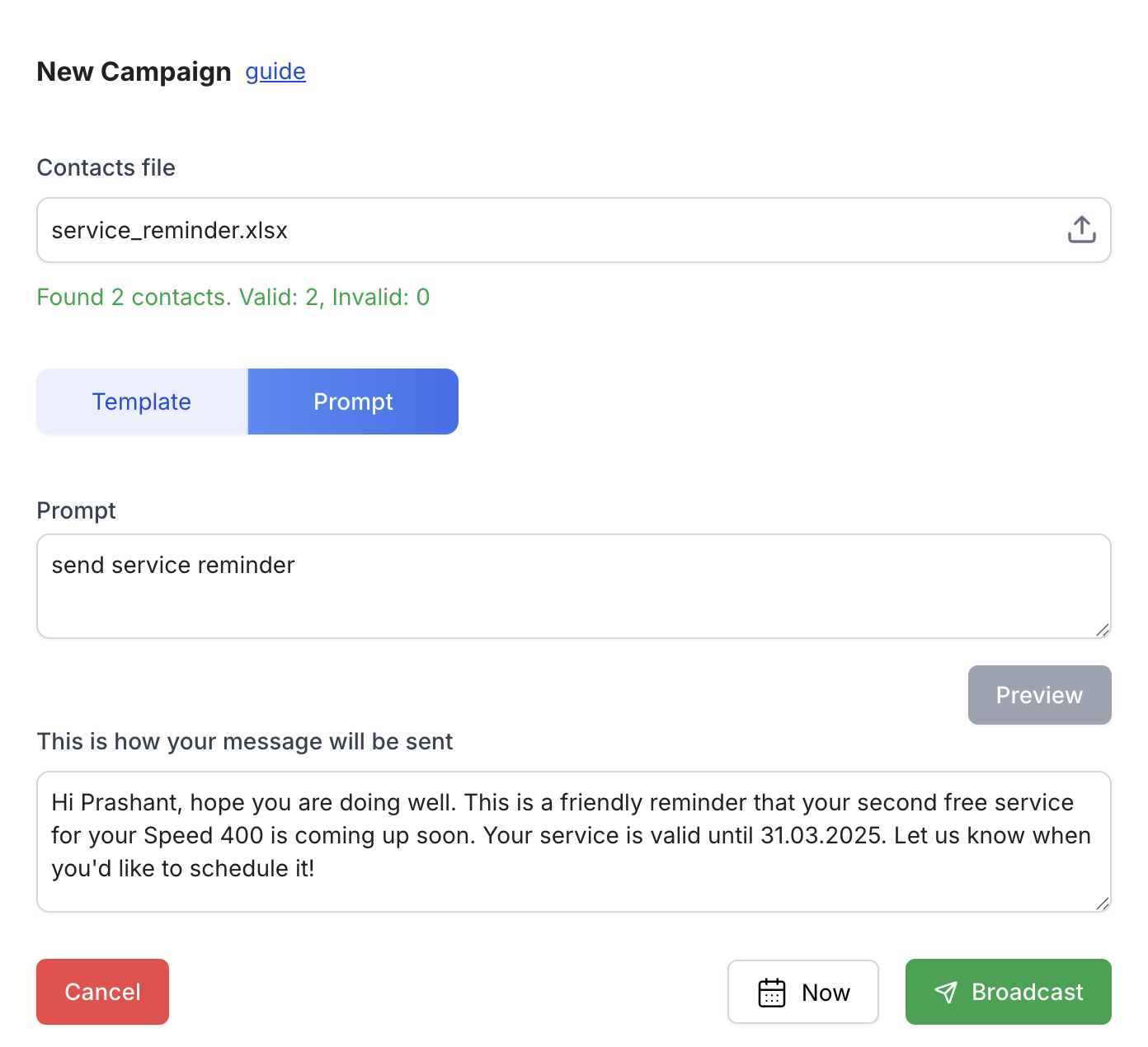Click the paper plane icon on Broadcast
Screen dimensions: 1148x1047
pyautogui.click(x=946, y=993)
